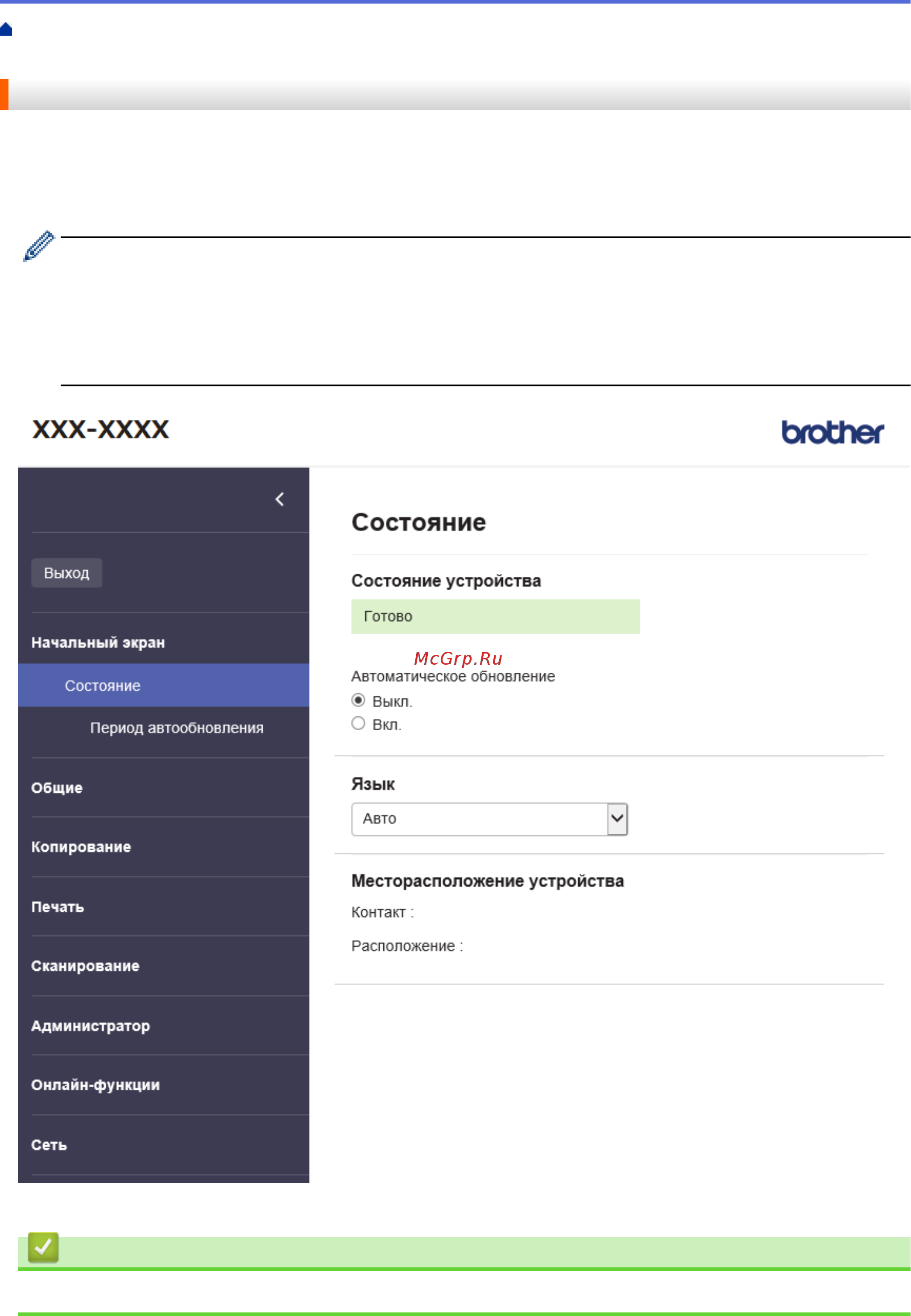Screen dimensions: 911x1316
Task: Enable Вкл. for automatic update
Action: click(x=358, y=723)
